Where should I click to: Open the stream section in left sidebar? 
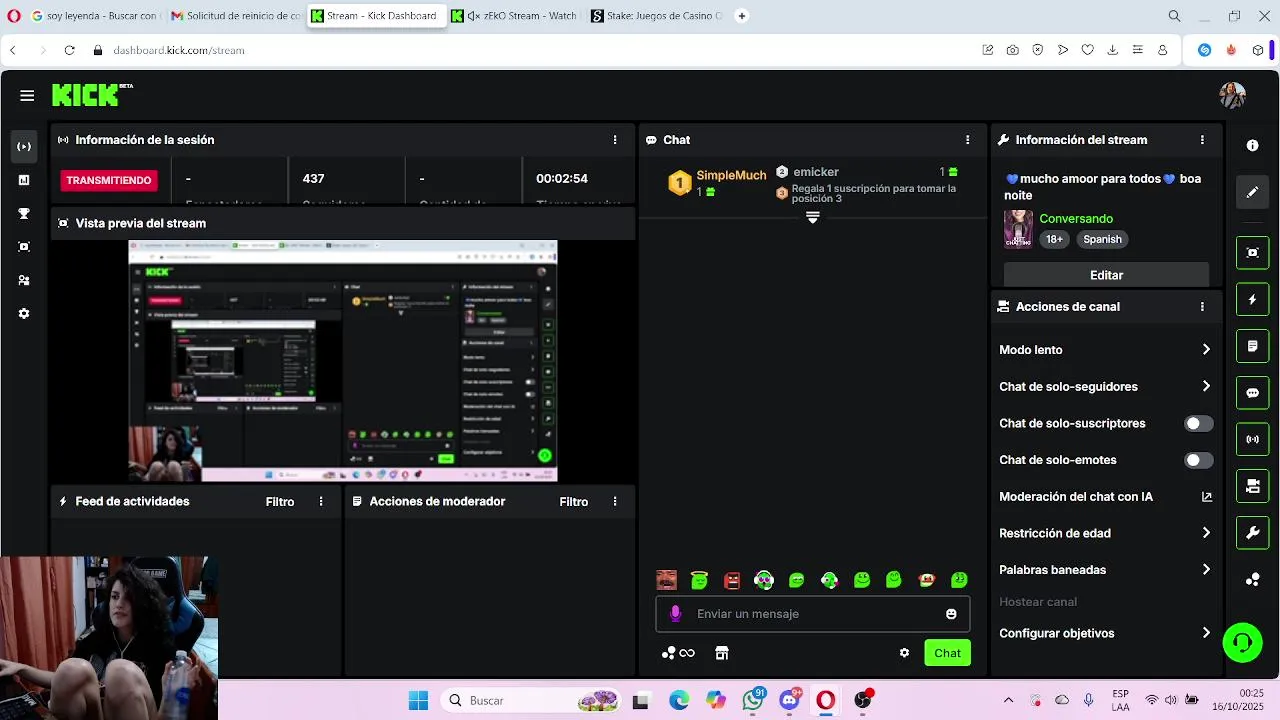click(x=24, y=146)
